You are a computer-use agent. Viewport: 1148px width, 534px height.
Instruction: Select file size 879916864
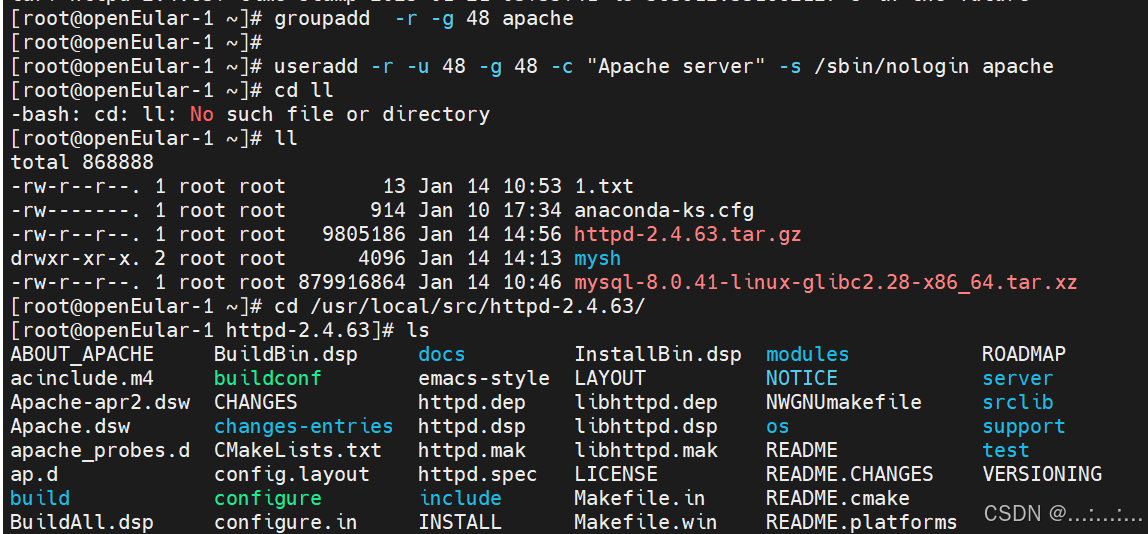[351, 282]
